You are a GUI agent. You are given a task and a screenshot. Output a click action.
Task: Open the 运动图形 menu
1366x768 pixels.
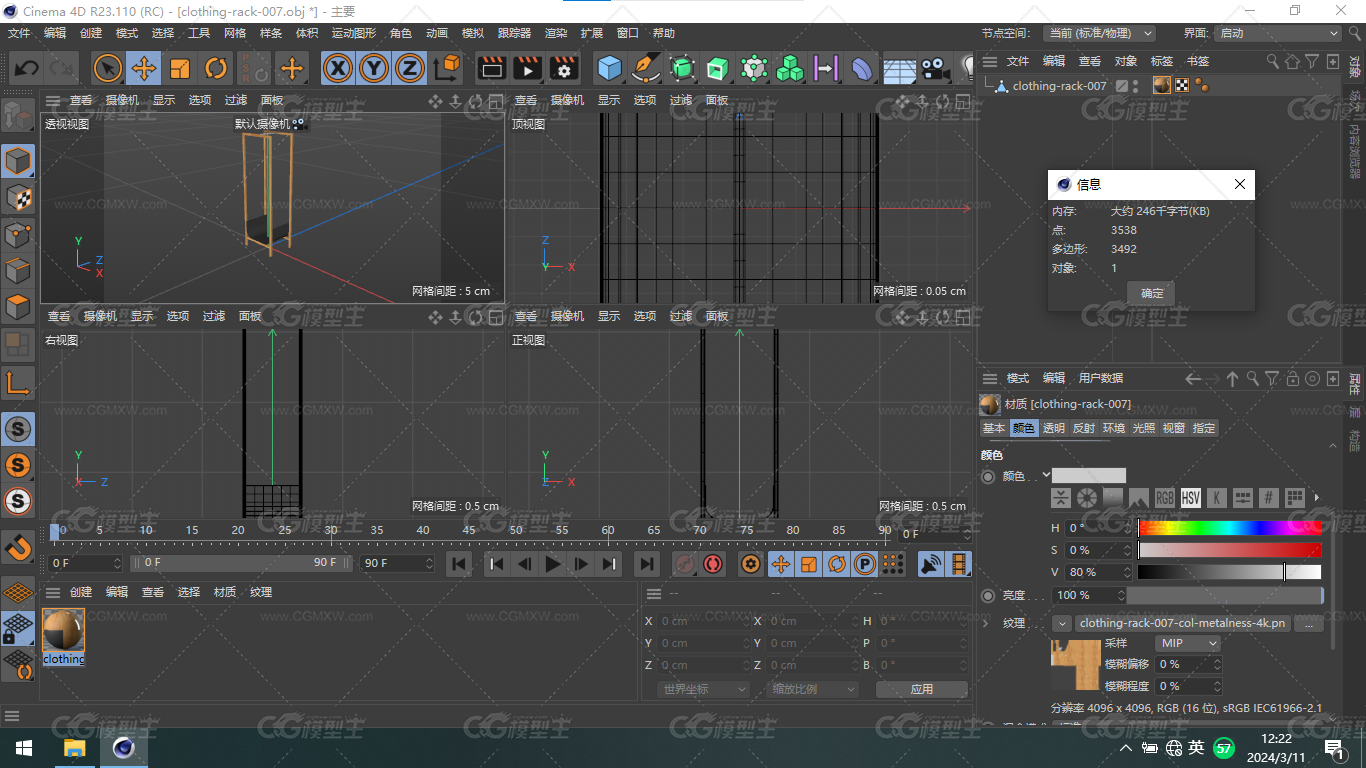(354, 33)
